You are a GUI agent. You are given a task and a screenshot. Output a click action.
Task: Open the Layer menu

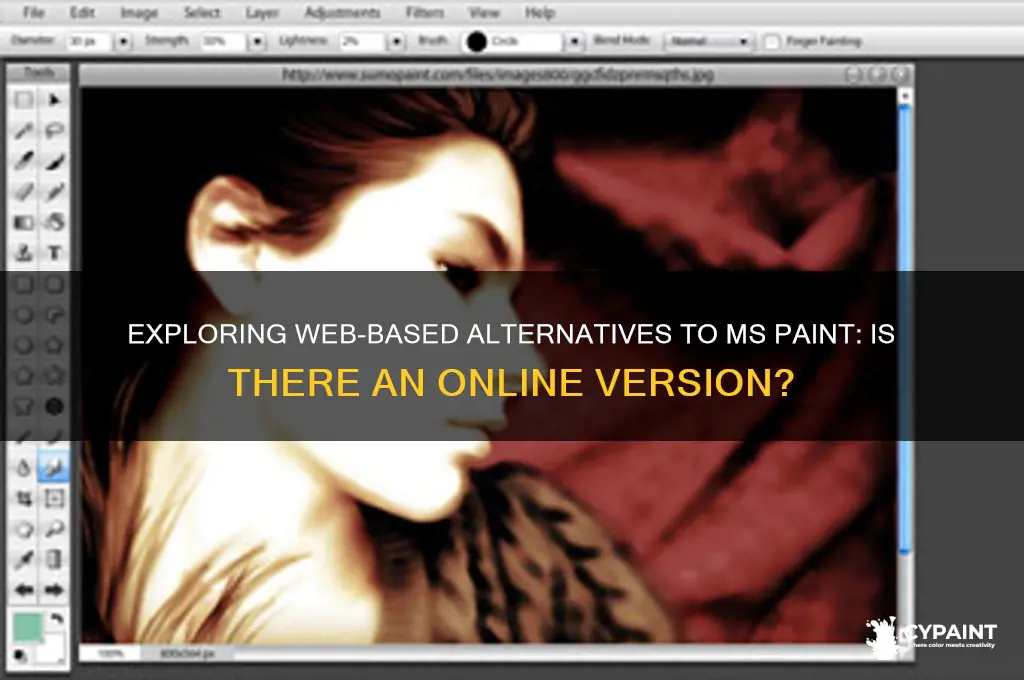click(263, 12)
